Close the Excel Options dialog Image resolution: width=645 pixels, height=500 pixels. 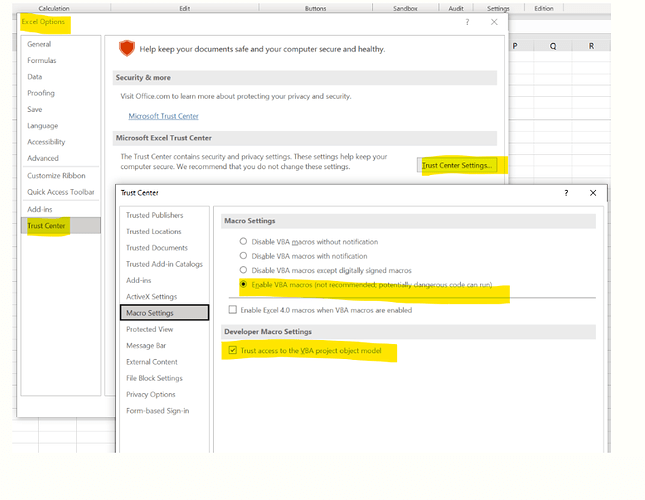[494, 22]
